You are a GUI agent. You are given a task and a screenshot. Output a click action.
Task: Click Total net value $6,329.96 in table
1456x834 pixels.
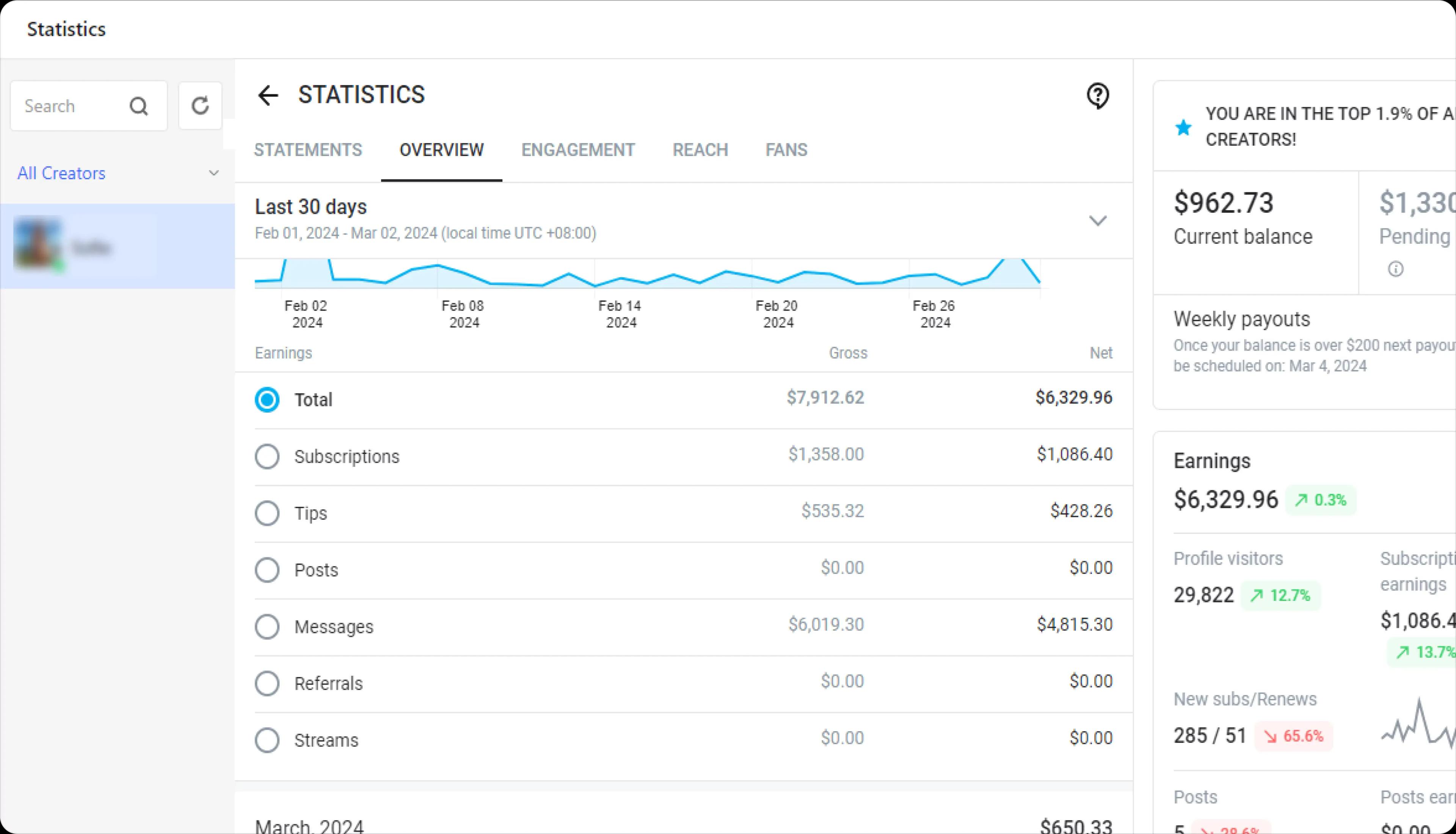click(1073, 397)
